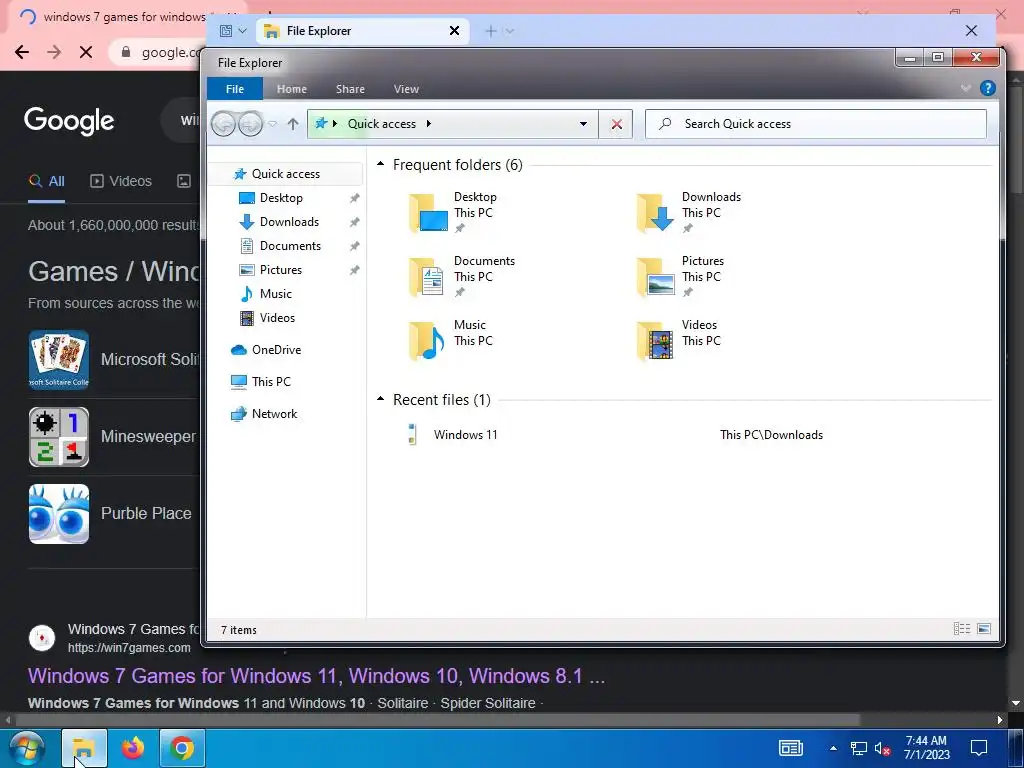Click the Forward arrow in File Explorer
Image resolution: width=1024 pixels, height=768 pixels.
tap(250, 123)
